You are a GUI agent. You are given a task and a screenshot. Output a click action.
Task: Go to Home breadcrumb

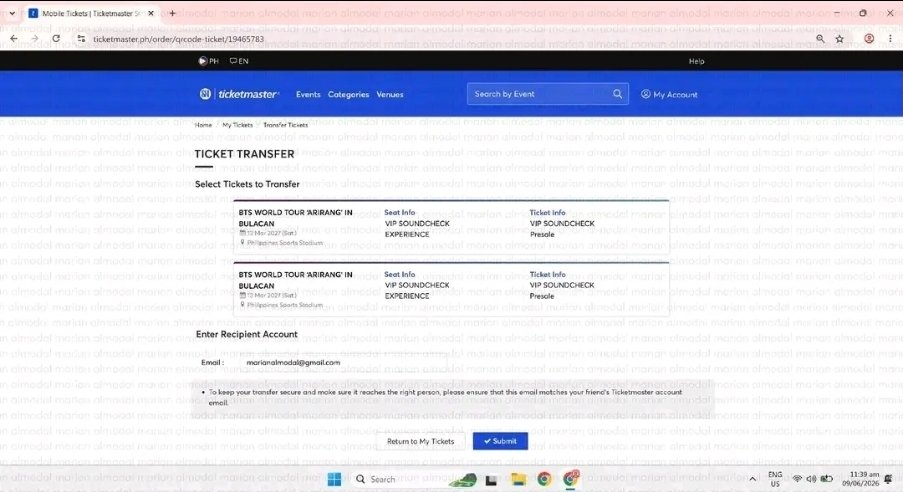tap(203, 124)
